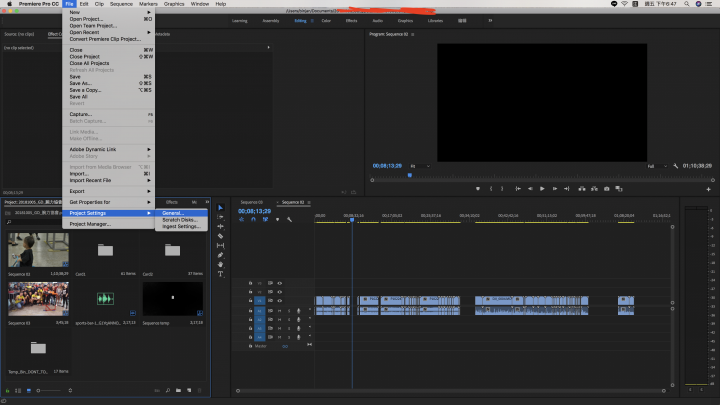Switch Project panel to icon view

(x=29, y=390)
